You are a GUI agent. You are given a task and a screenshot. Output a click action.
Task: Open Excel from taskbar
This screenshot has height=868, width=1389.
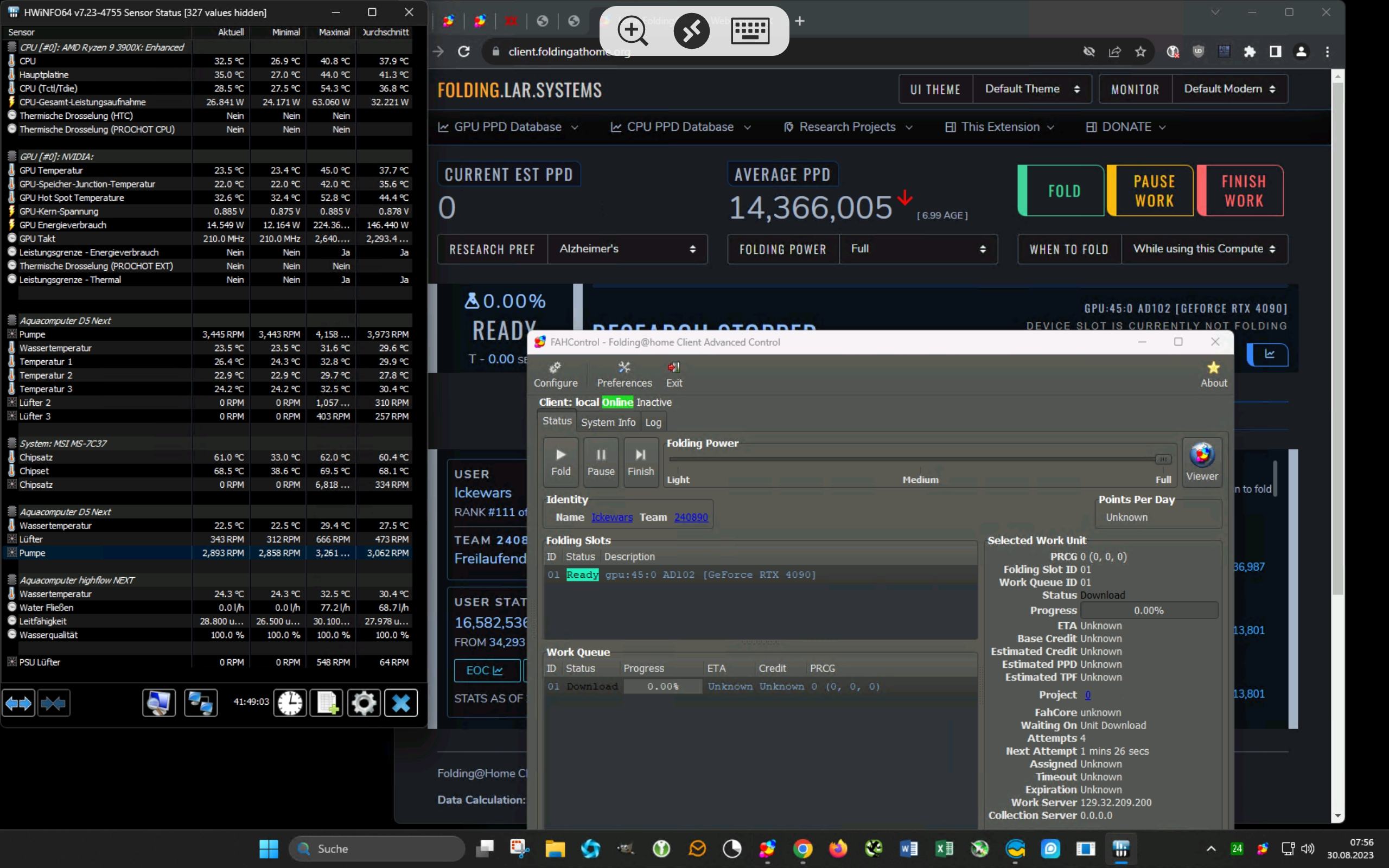(x=944, y=848)
